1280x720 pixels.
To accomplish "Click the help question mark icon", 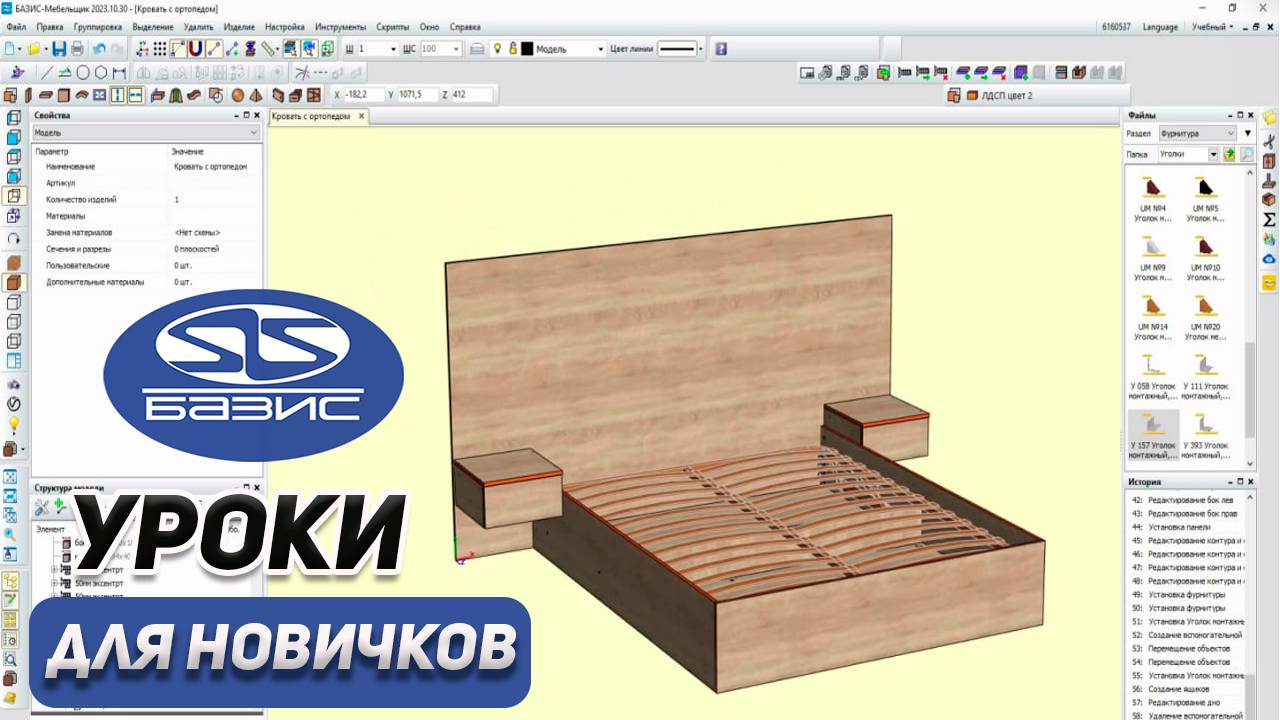I will click(720, 48).
